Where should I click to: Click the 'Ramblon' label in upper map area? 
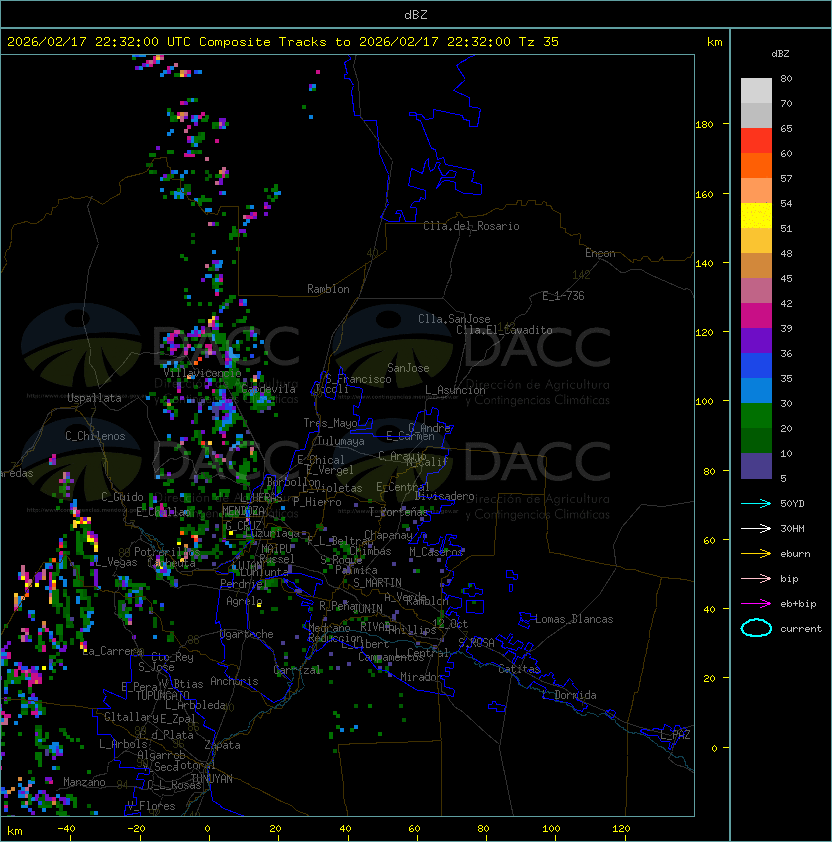tap(328, 289)
